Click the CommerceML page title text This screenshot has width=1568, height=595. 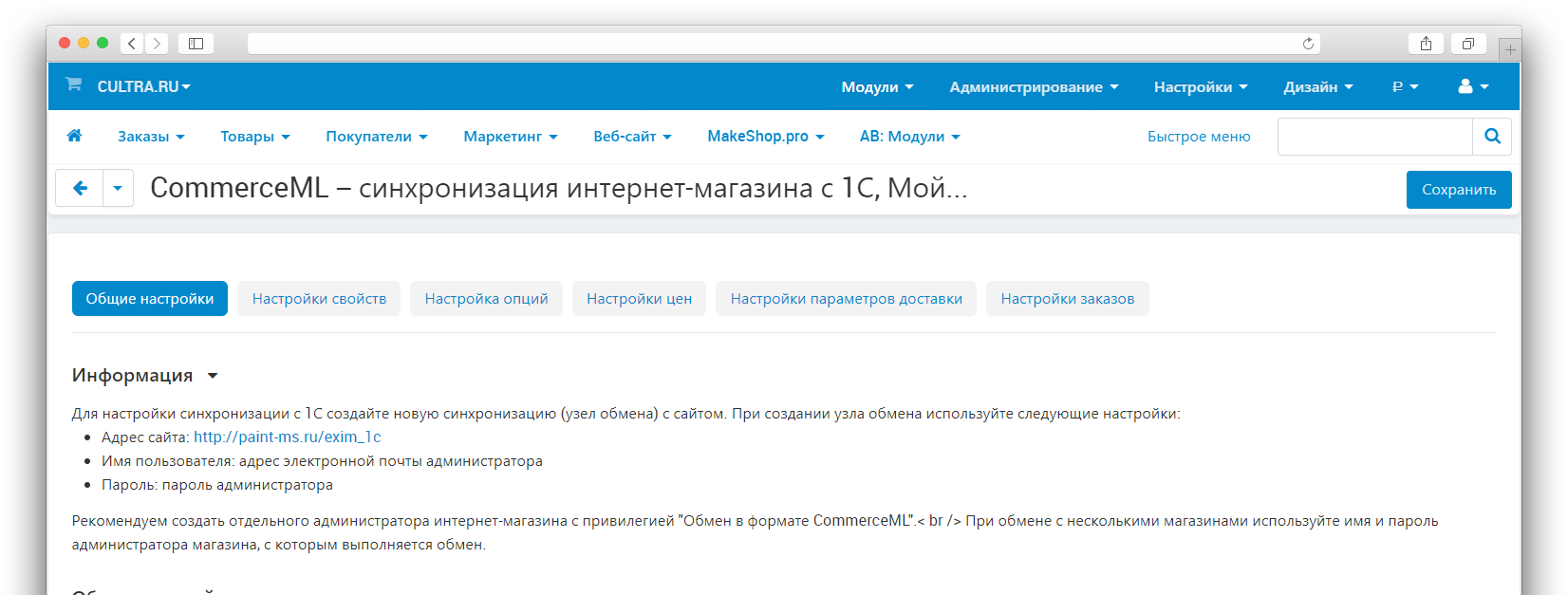pos(558,188)
